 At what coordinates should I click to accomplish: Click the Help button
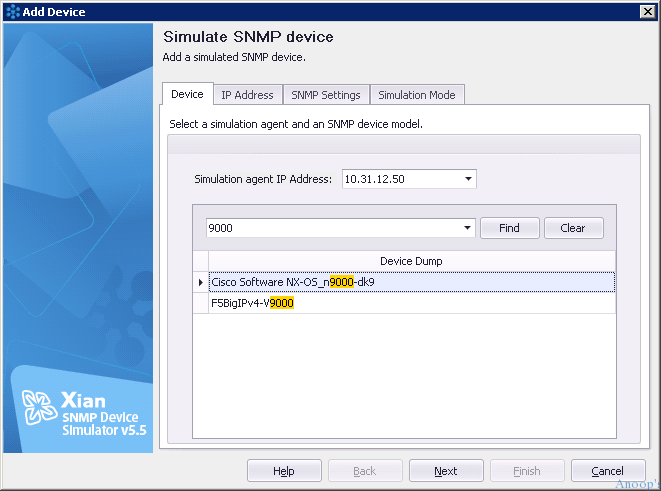[x=284, y=471]
